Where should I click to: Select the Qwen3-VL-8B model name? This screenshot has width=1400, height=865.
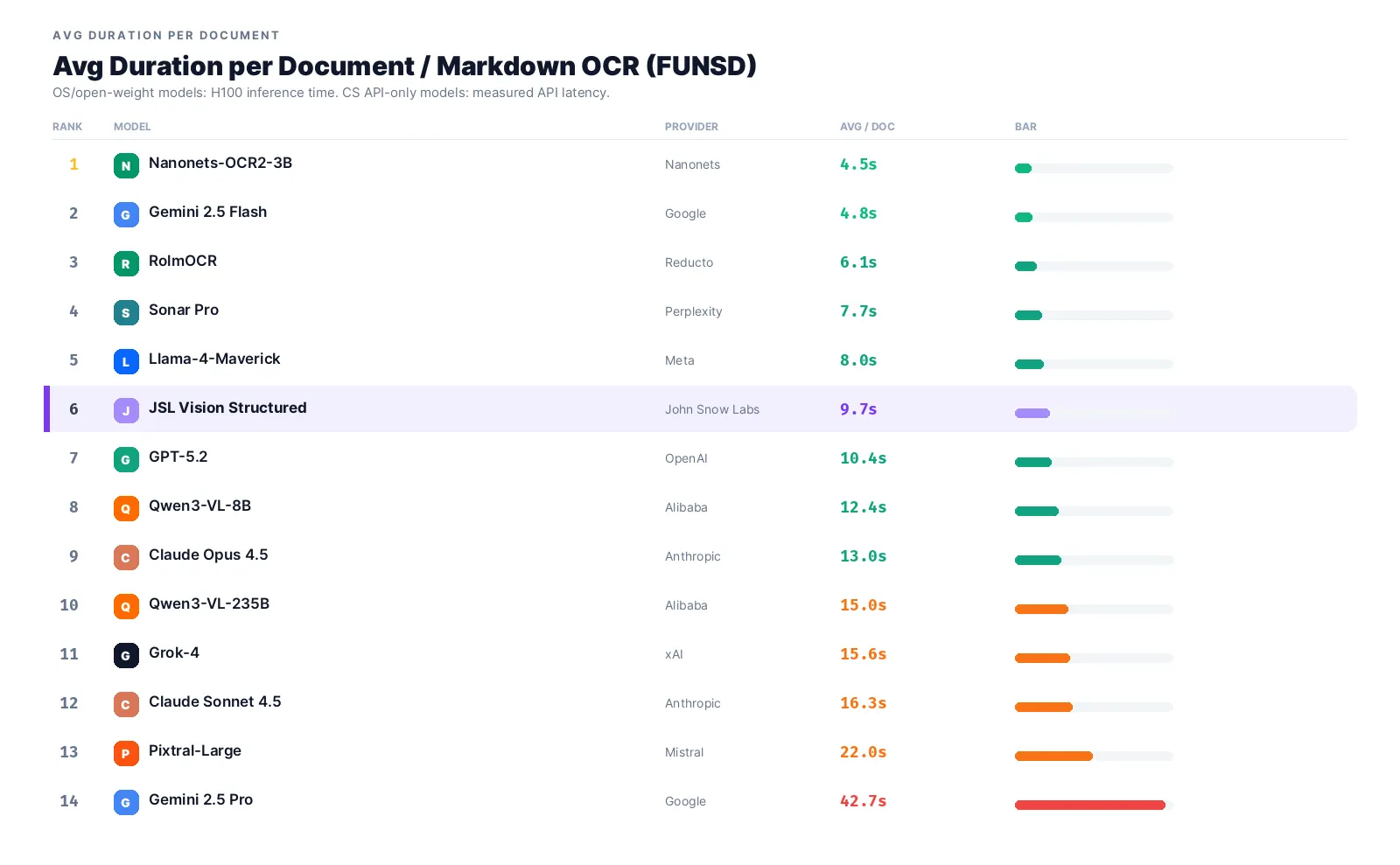[x=199, y=506]
